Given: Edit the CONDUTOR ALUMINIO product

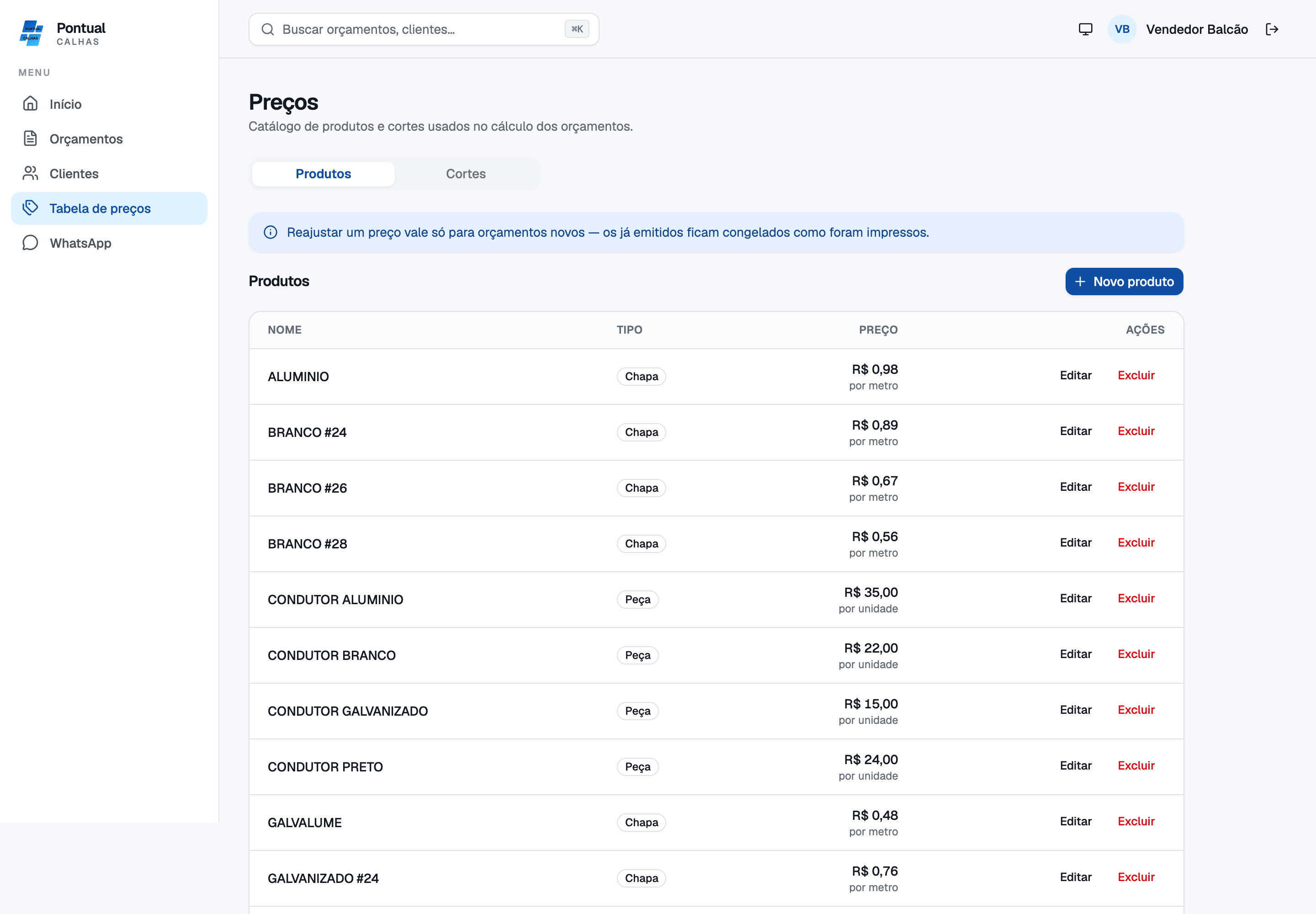Looking at the screenshot, I should pos(1076,599).
